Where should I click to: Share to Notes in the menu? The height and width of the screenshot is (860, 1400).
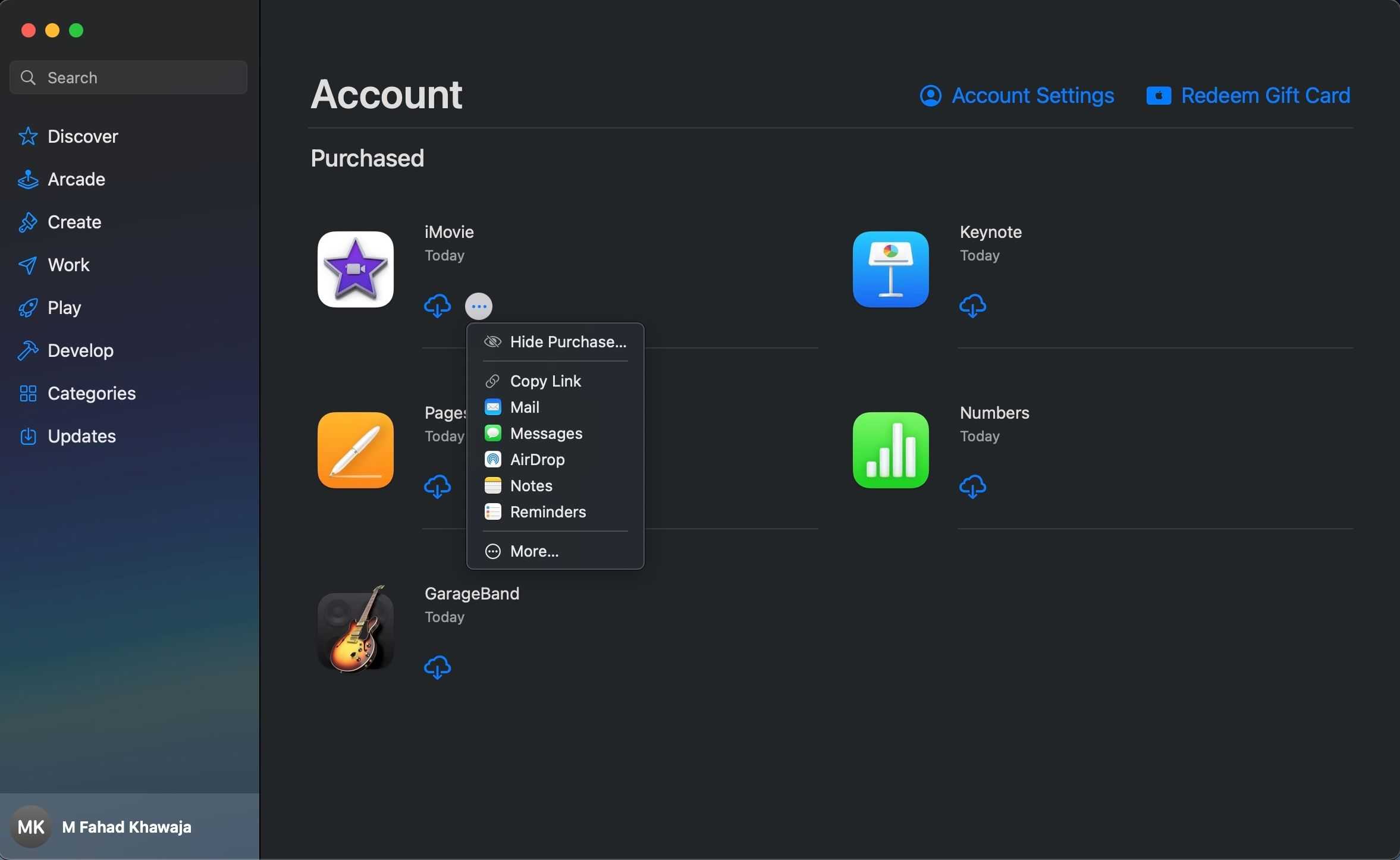click(x=555, y=486)
